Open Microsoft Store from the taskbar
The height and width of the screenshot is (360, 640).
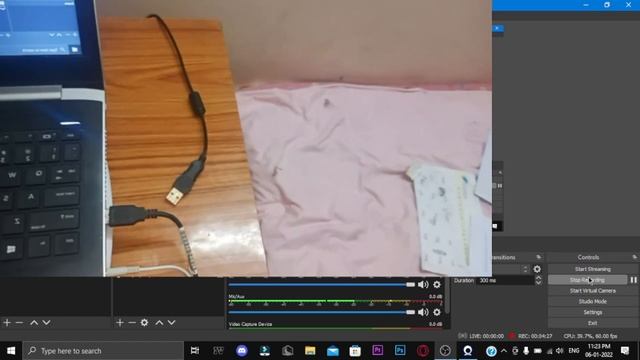[355, 351]
